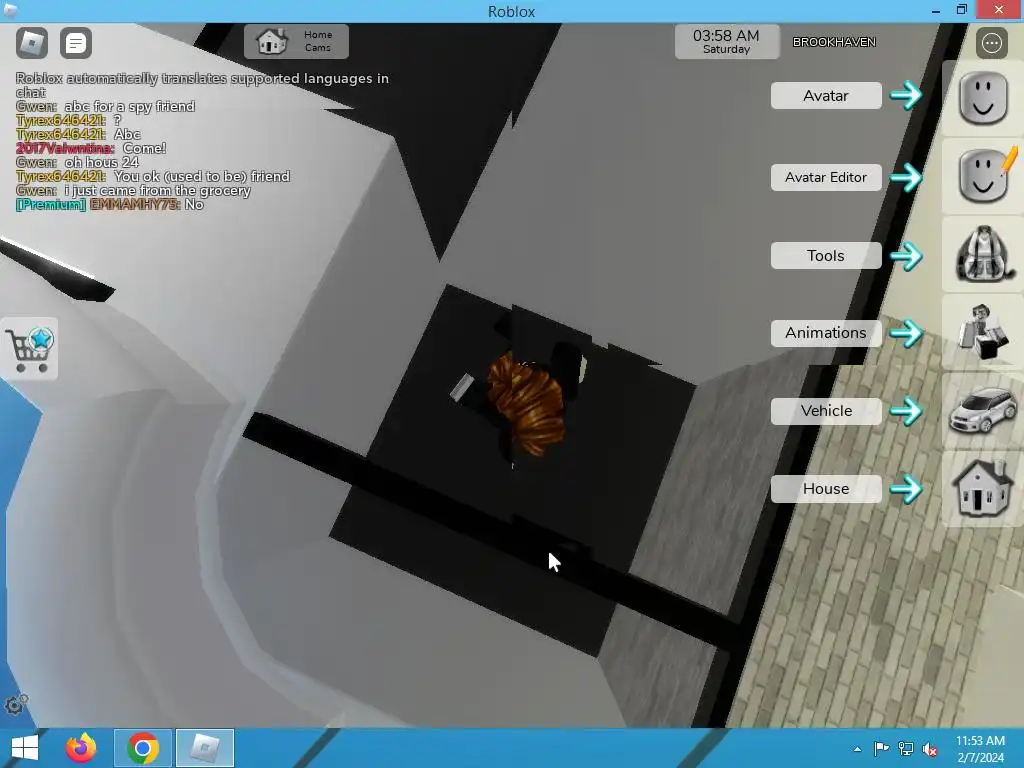Click the House label button

(825, 489)
